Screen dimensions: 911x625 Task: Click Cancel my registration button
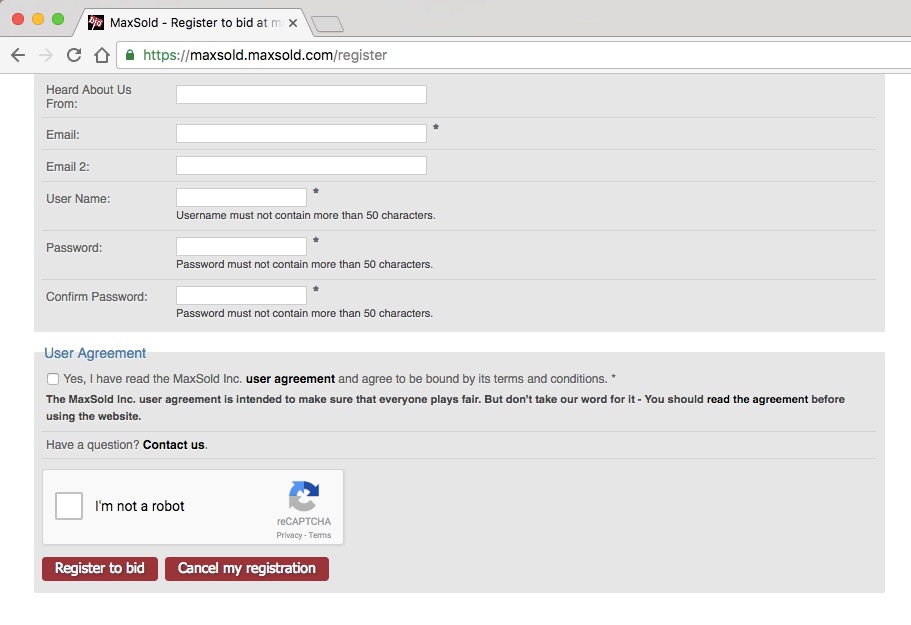click(247, 568)
